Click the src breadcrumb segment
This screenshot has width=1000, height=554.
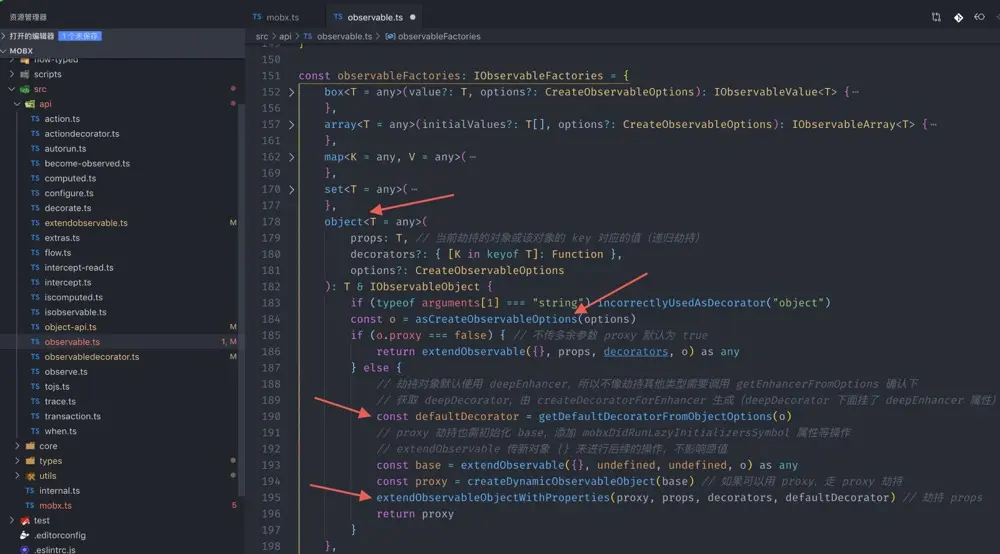[x=261, y=36]
